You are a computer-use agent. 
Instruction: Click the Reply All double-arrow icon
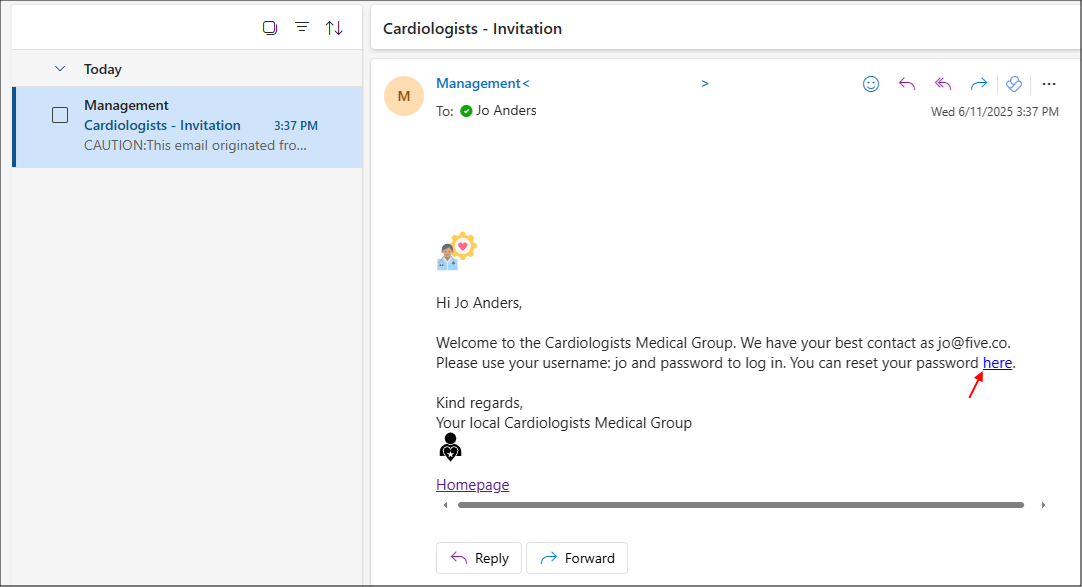[942, 84]
